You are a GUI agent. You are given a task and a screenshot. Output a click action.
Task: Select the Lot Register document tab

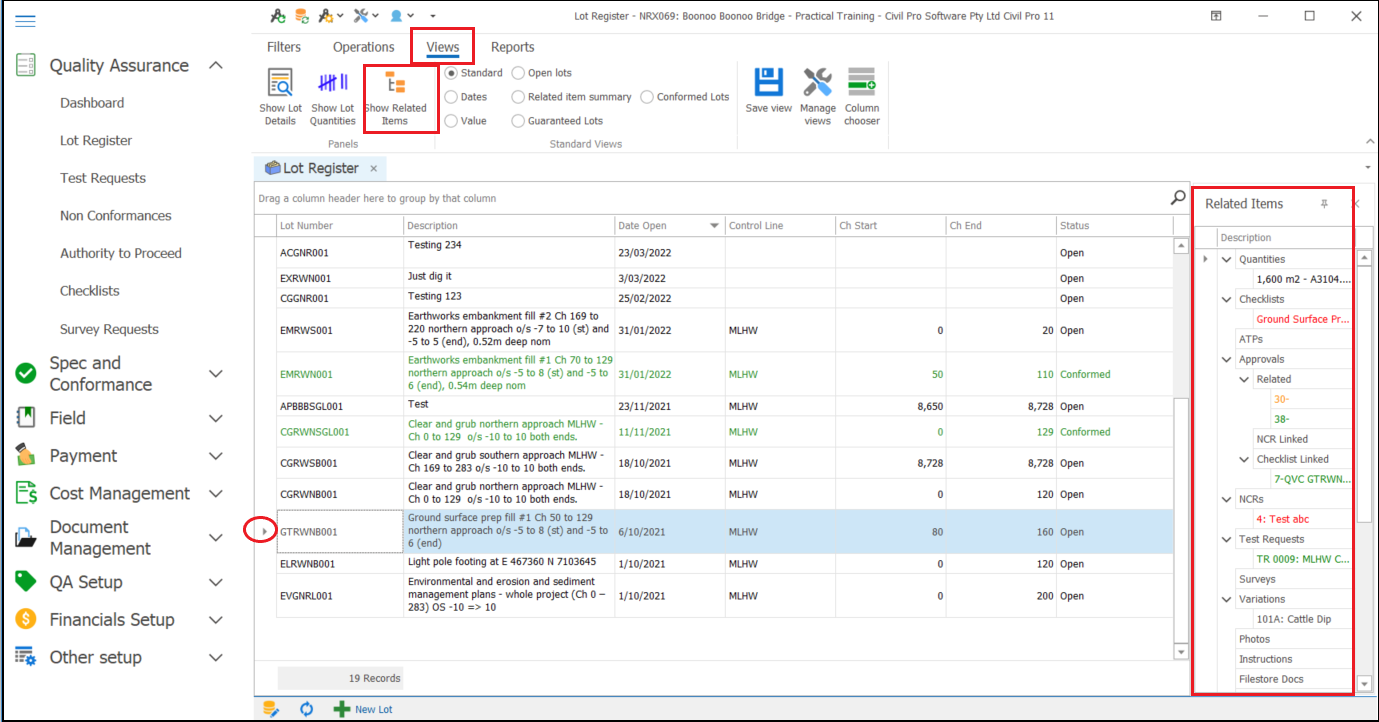320,169
